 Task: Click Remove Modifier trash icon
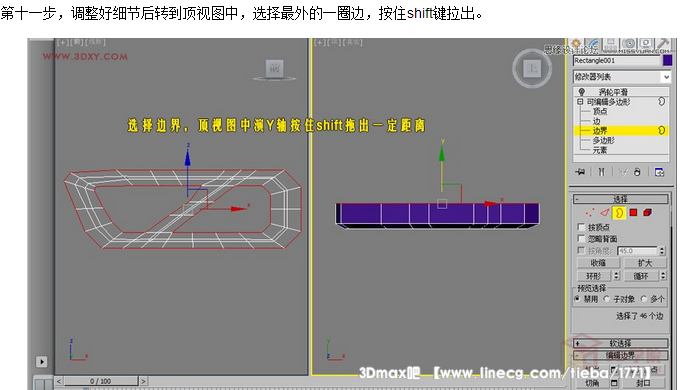pos(637,172)
